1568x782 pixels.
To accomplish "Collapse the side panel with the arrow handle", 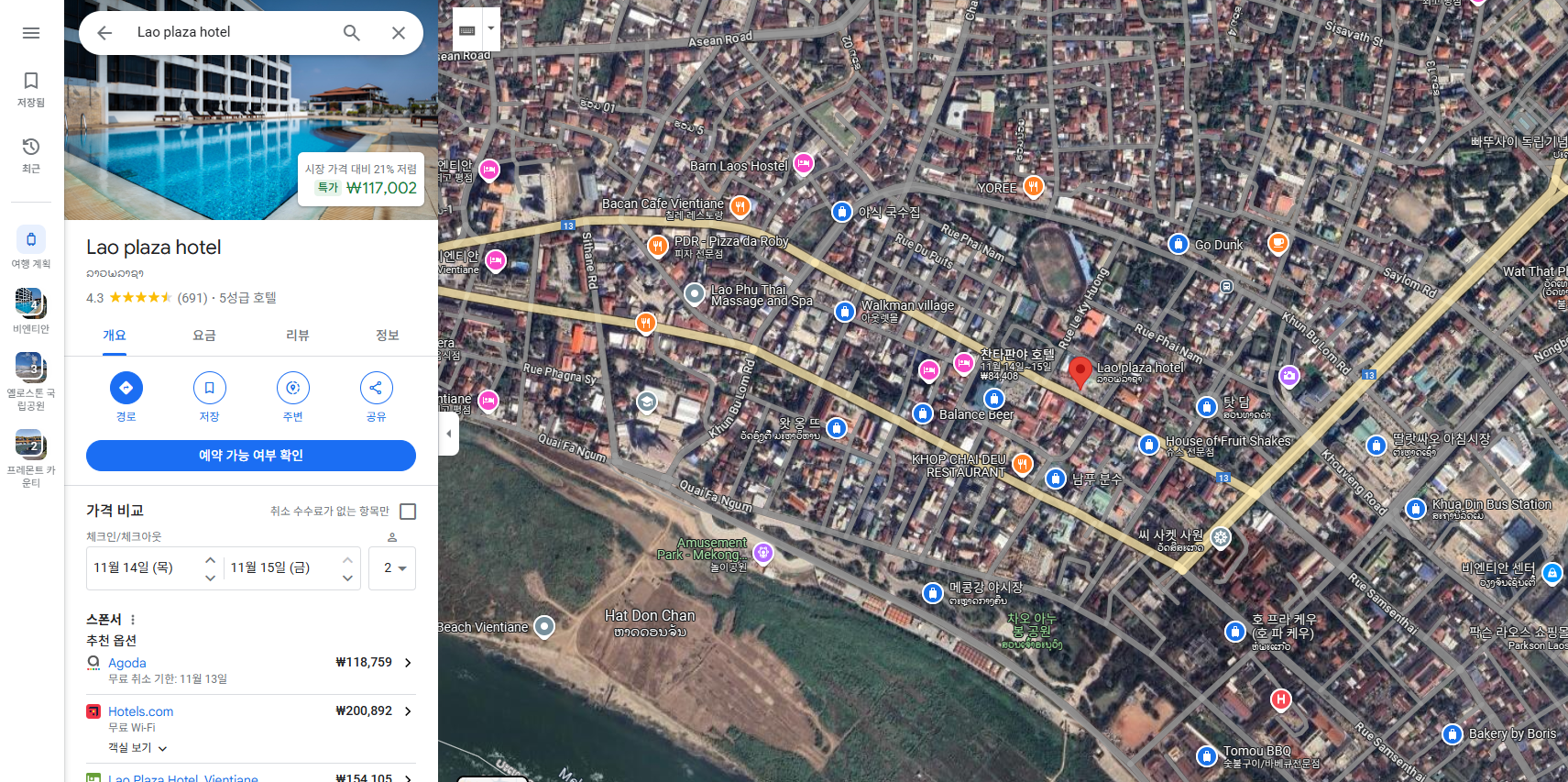I will 448,433.
